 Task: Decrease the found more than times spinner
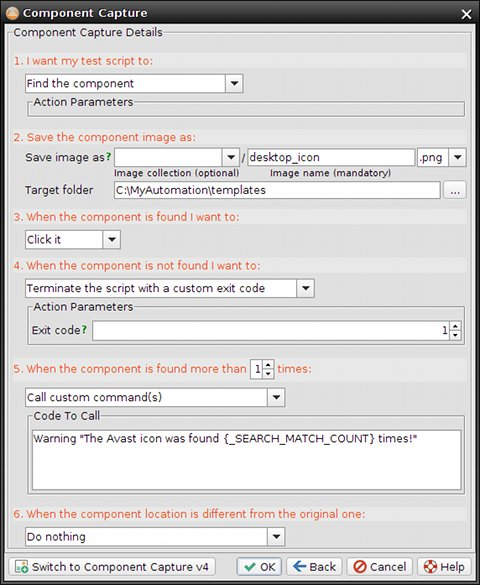pyautogui.click(x=268, y=373)
